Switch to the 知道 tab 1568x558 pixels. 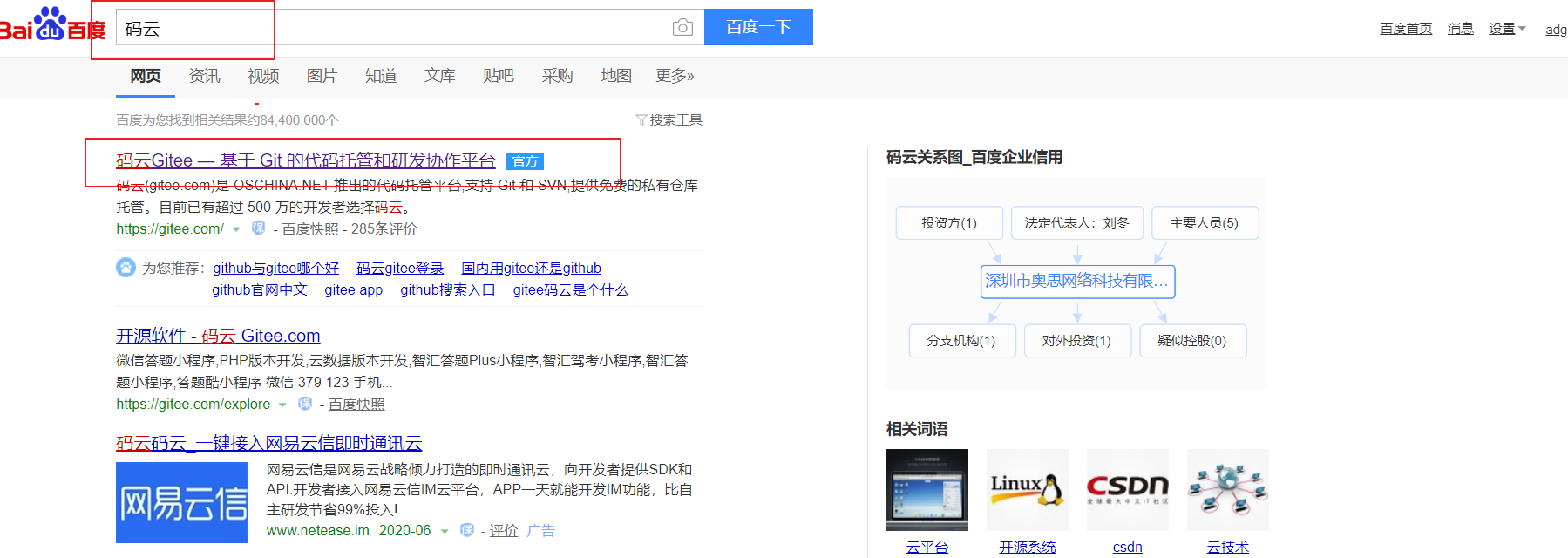pyautogui.click(x=381, y=76)
